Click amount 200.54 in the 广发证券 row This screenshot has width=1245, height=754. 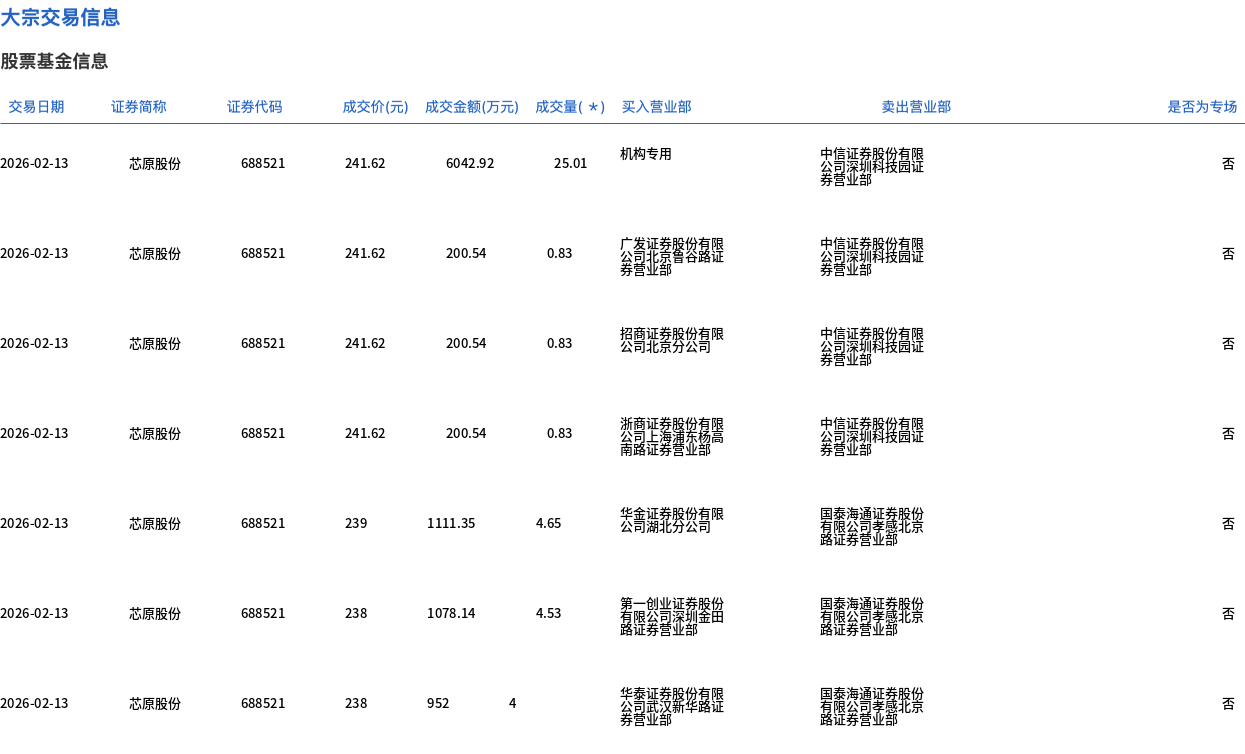click(466, 253)
